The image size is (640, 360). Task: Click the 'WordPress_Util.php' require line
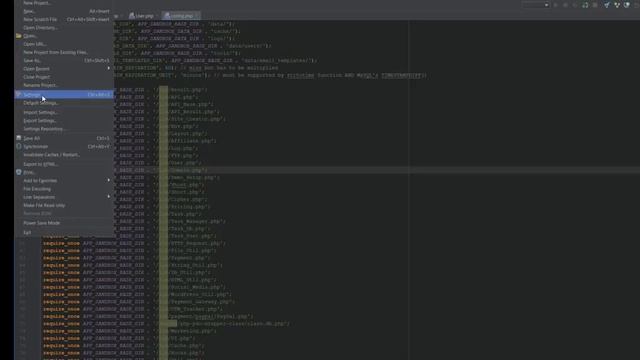(x=137, y=294)
